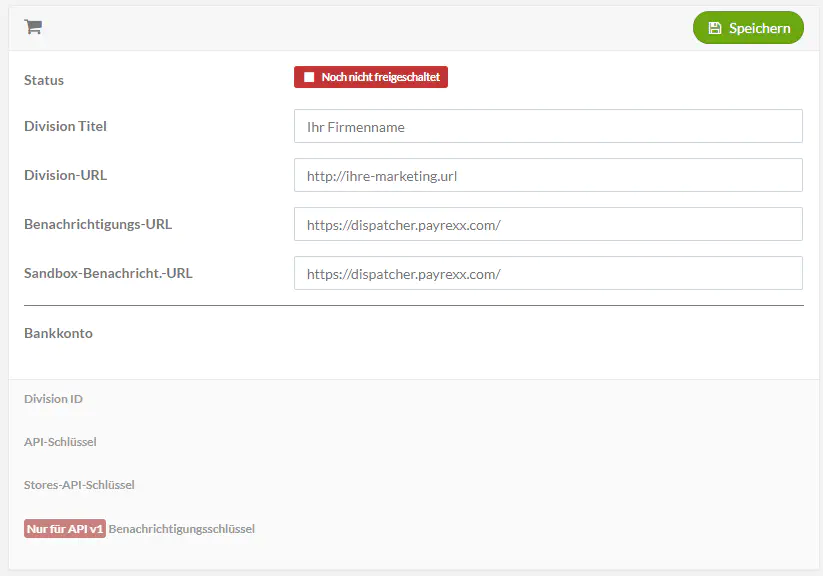Screen dimensions: 823x576
Task: Click the Speichern save button
Action: pyautogui.click(x=748, y=28)
